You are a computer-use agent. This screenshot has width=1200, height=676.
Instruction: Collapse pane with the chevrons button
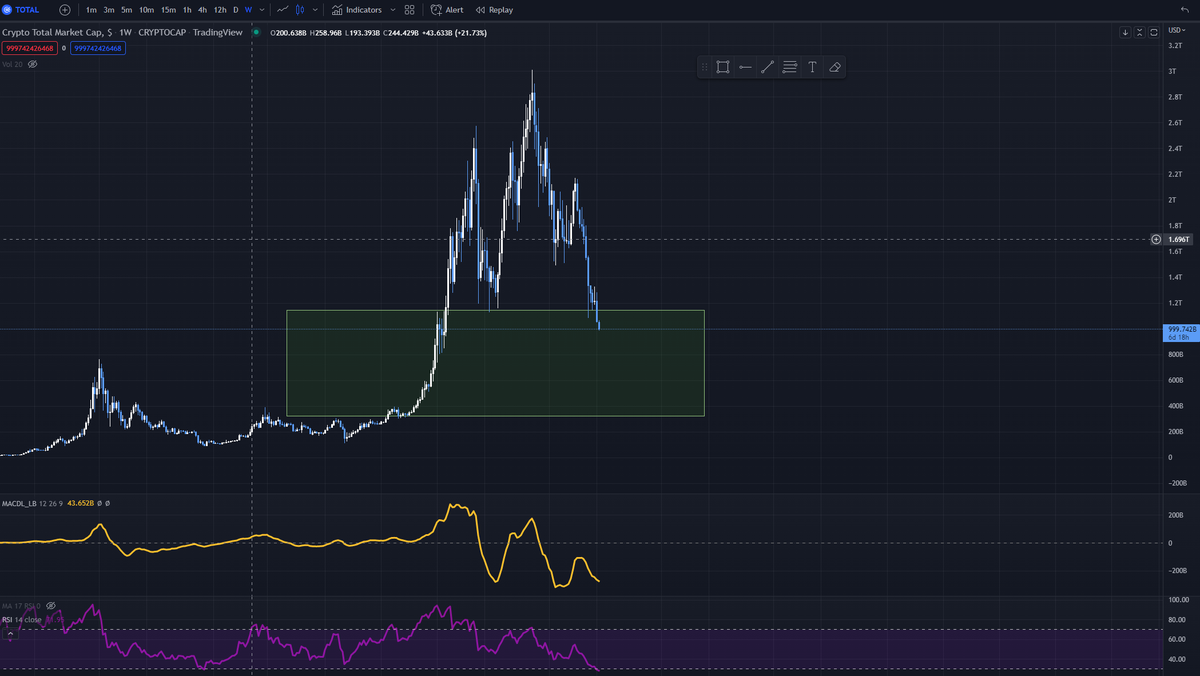1139,32
